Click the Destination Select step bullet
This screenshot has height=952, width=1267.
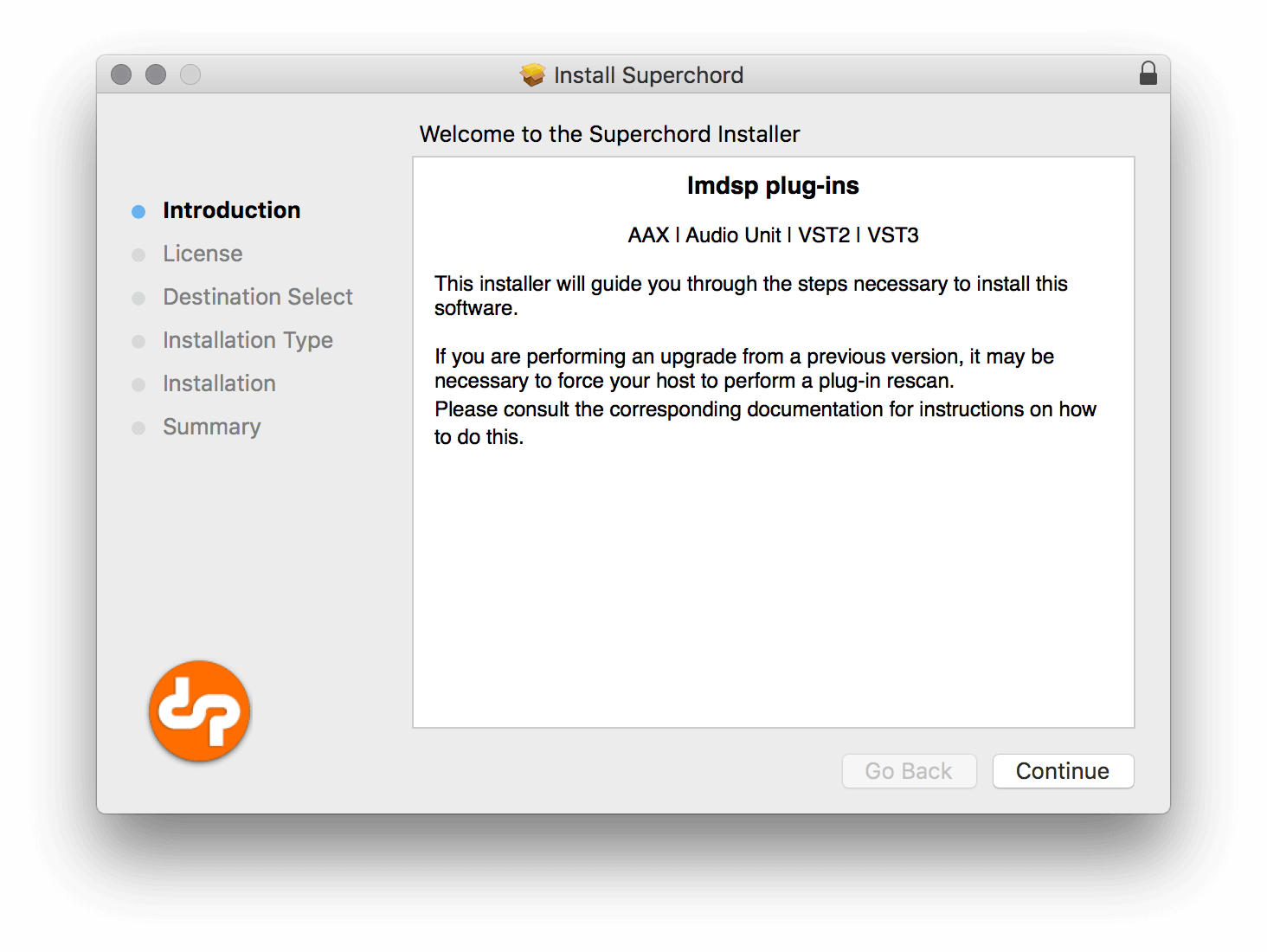[x=138, y=298]
